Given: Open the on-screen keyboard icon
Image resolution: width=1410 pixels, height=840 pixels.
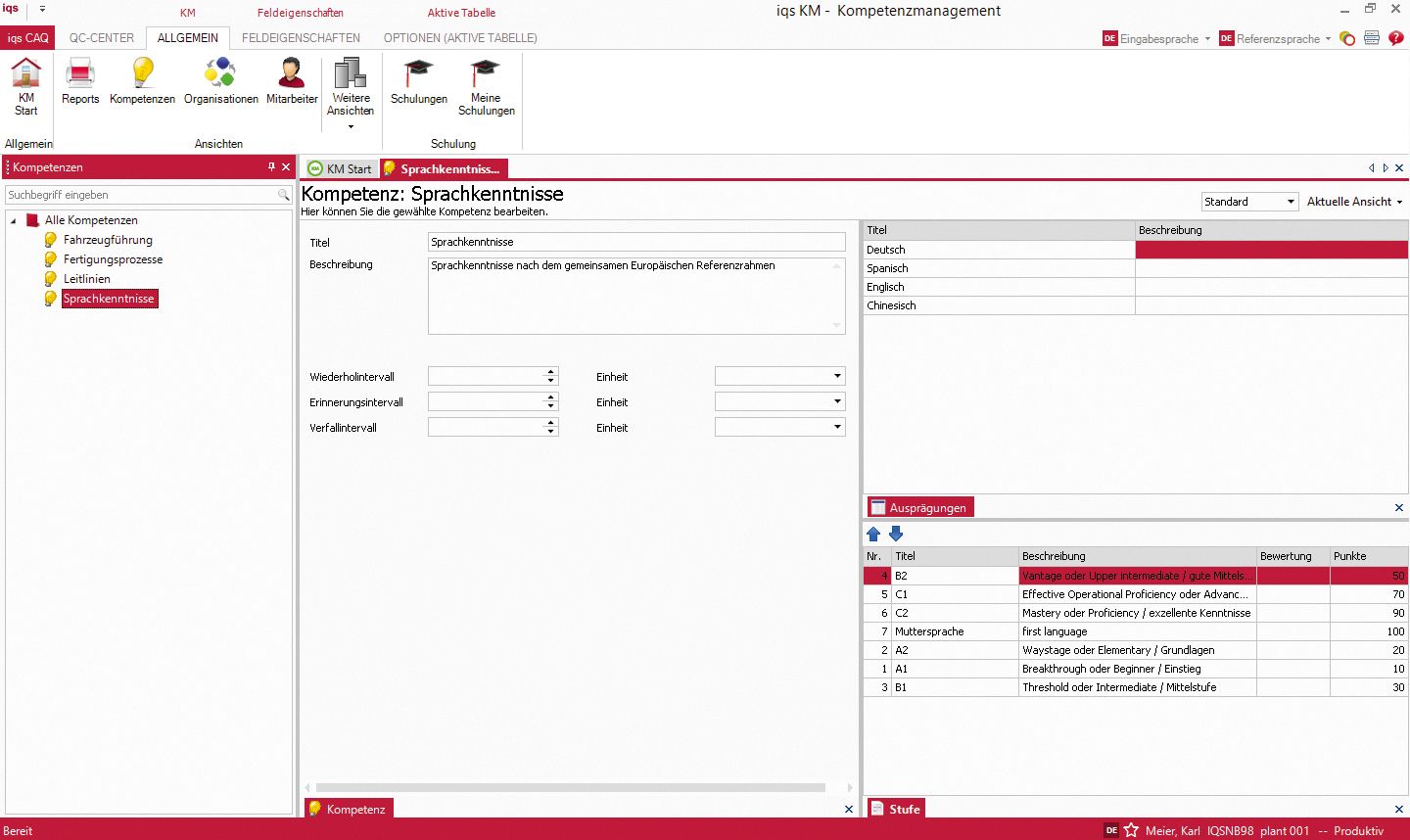Looking at the screenshot, I should [x=1371, y=37].
